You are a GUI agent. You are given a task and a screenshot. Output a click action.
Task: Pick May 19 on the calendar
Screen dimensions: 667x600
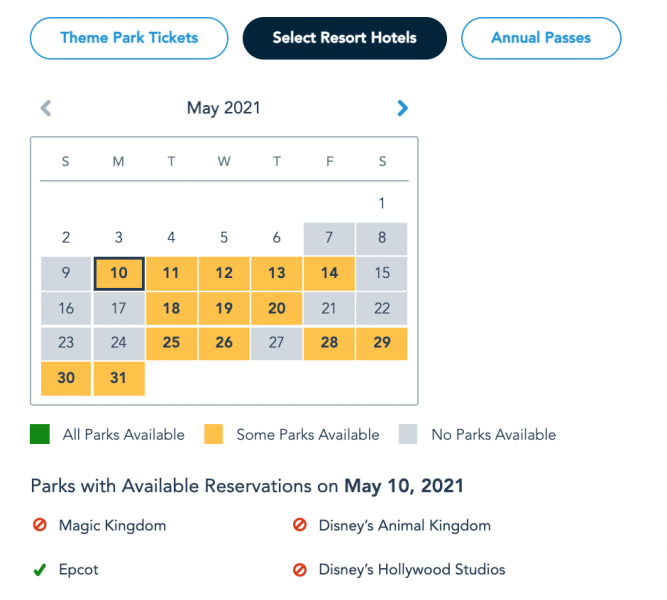click(224, 308)
